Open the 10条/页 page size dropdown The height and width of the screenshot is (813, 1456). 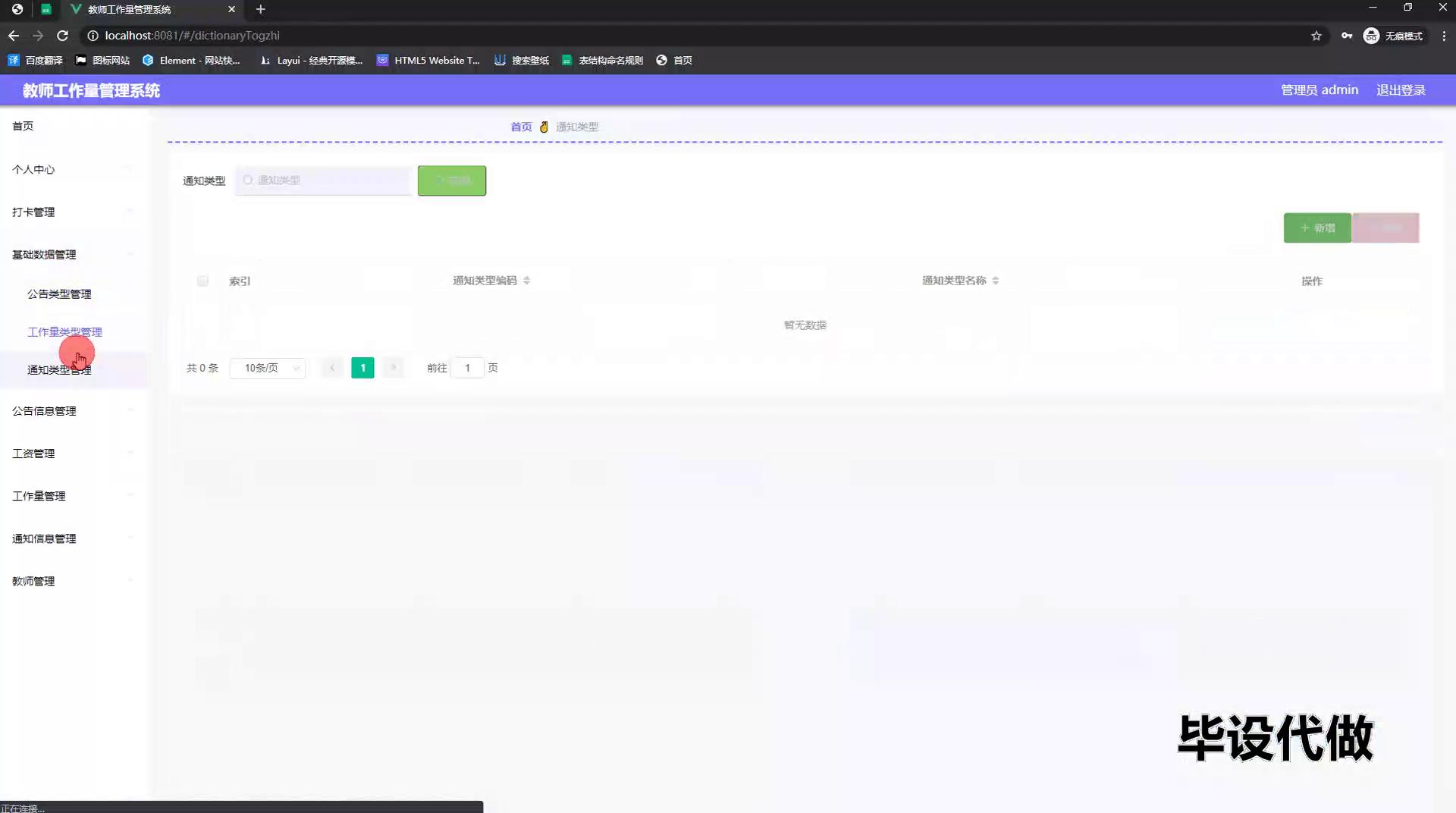pyautogui.click(x=267, y=368)
